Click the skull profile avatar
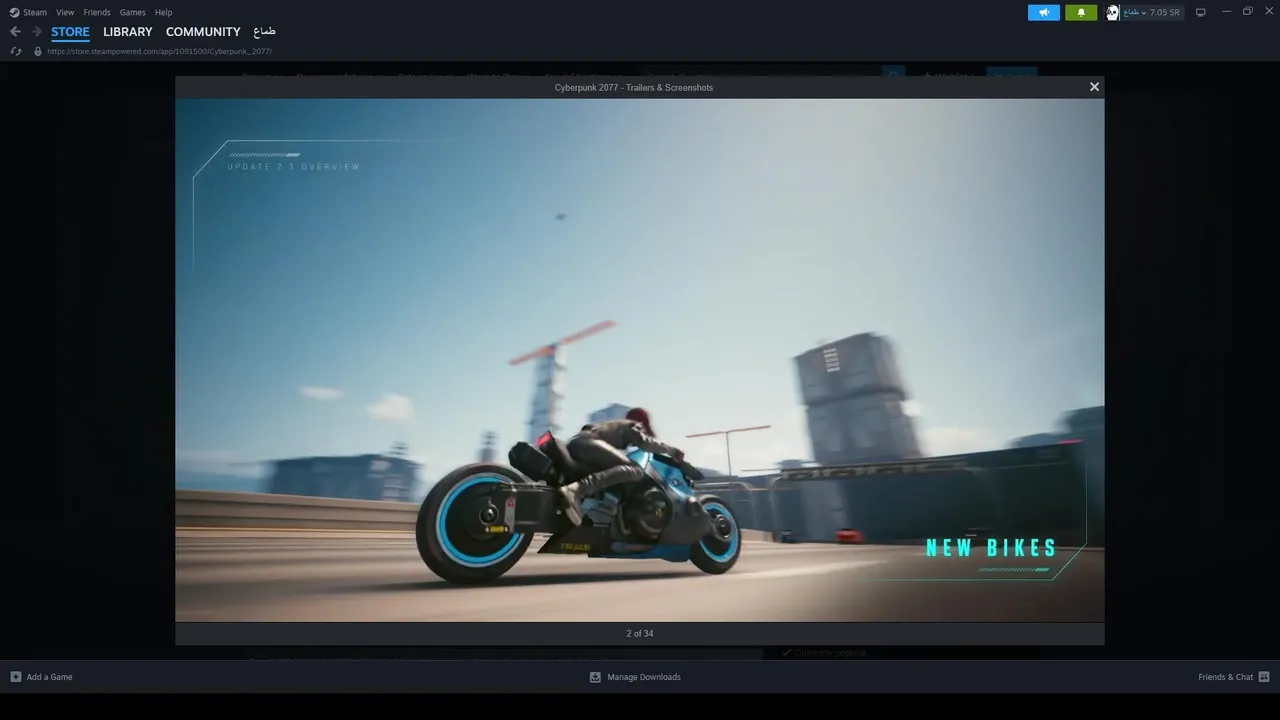The width and height of the screenshot is (1280, 720). (1112, 12)
